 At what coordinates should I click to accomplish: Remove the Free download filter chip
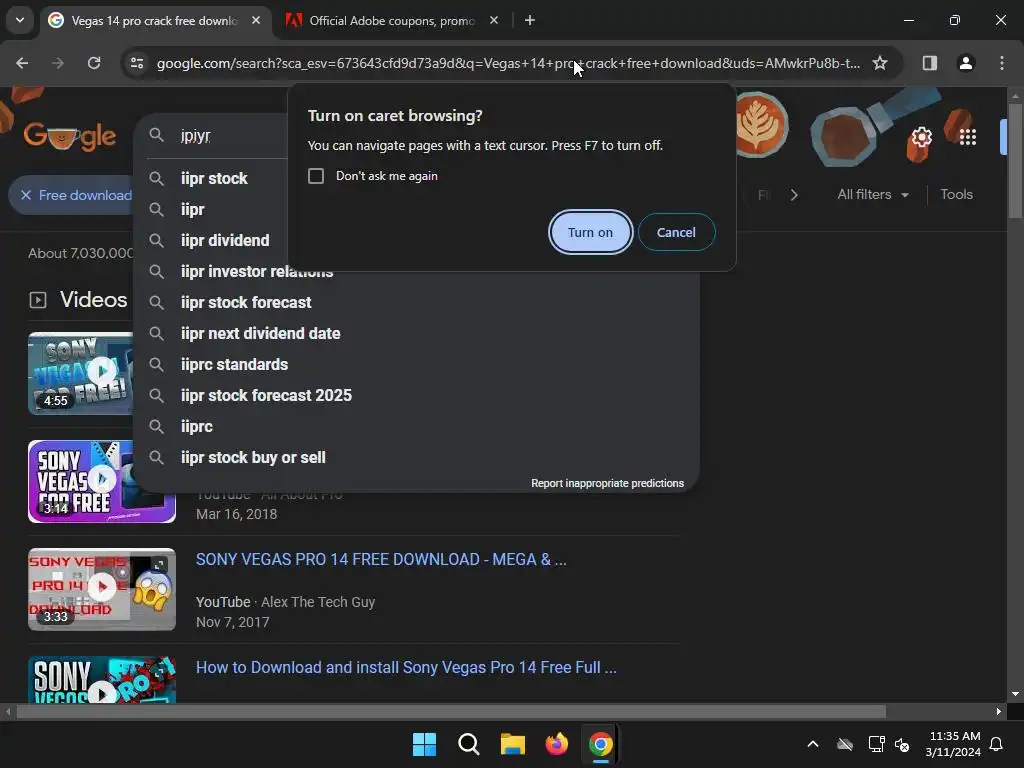click(25, 195)
